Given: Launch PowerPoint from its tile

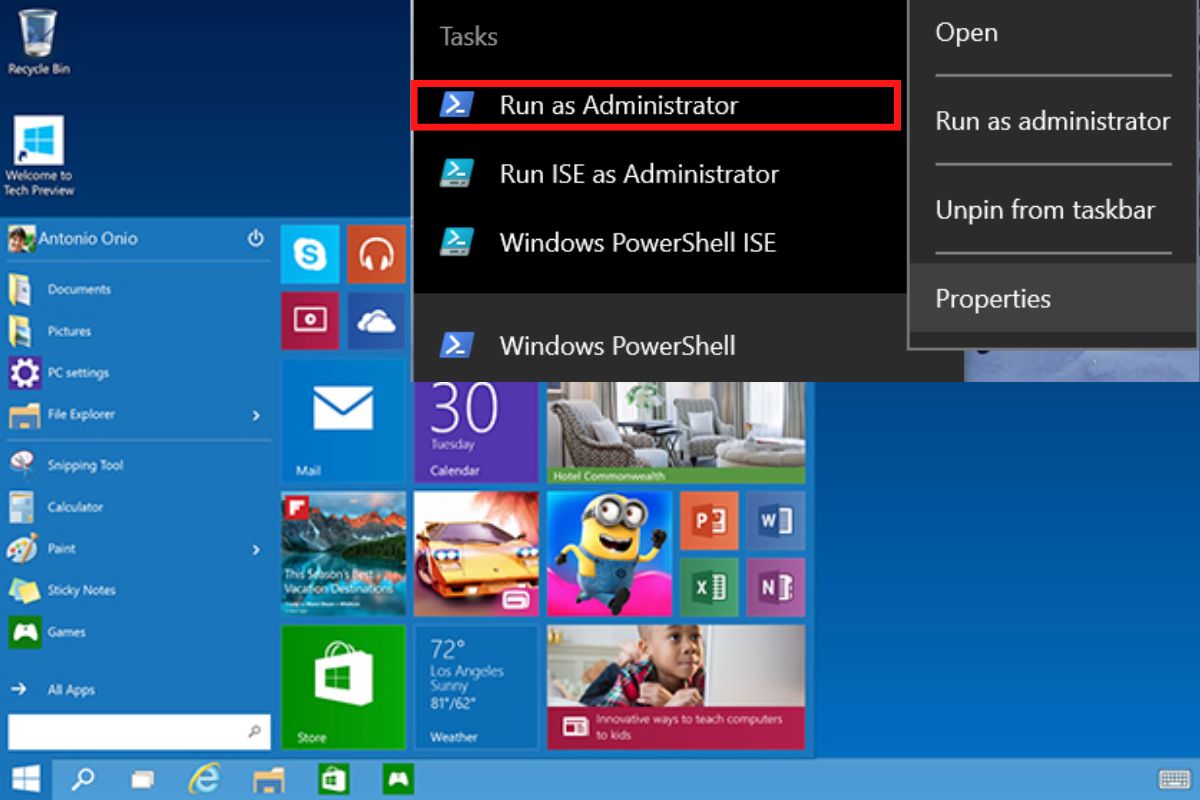Looking at the screenshot, I should pyautogui.click(x=709, y=520).
